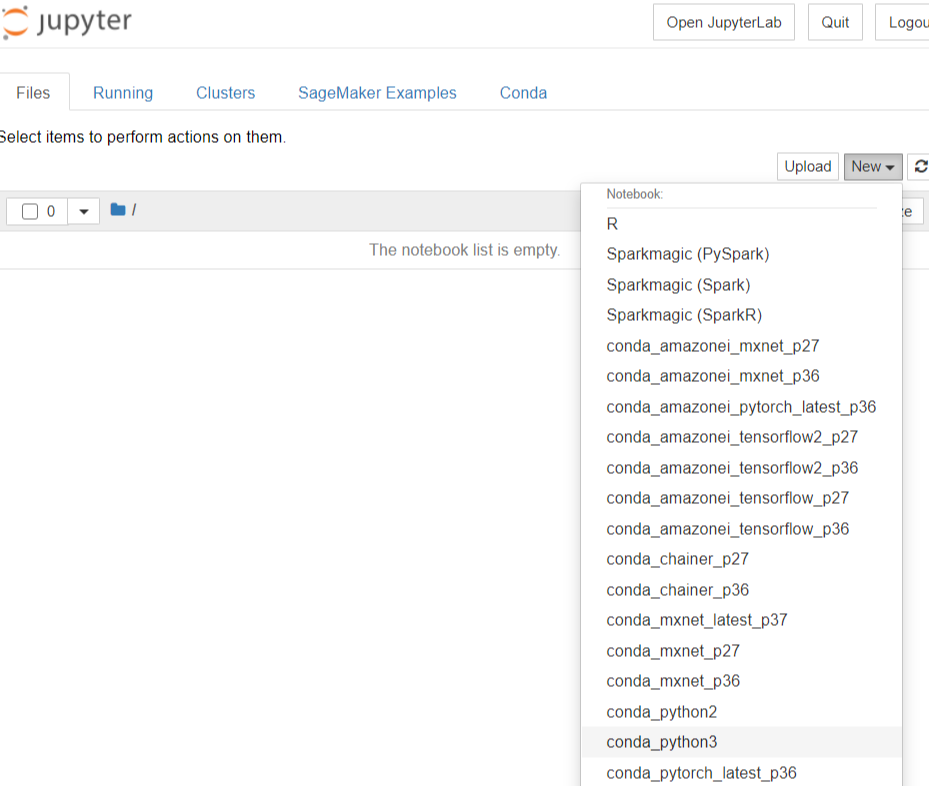Create a conda_python3 notebook
The width and height of the screenshot is (929, 786).
(x=741, y=742)
